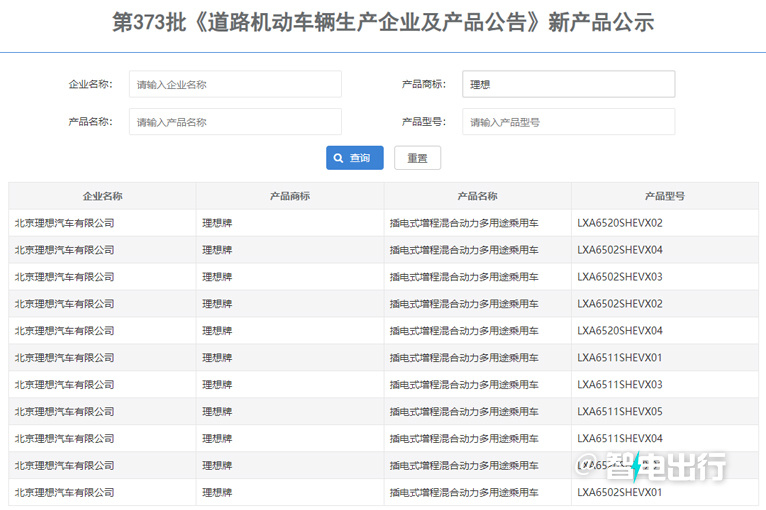
Task: Click the 产品型号 column header
Action: click(x=665, y=196)
